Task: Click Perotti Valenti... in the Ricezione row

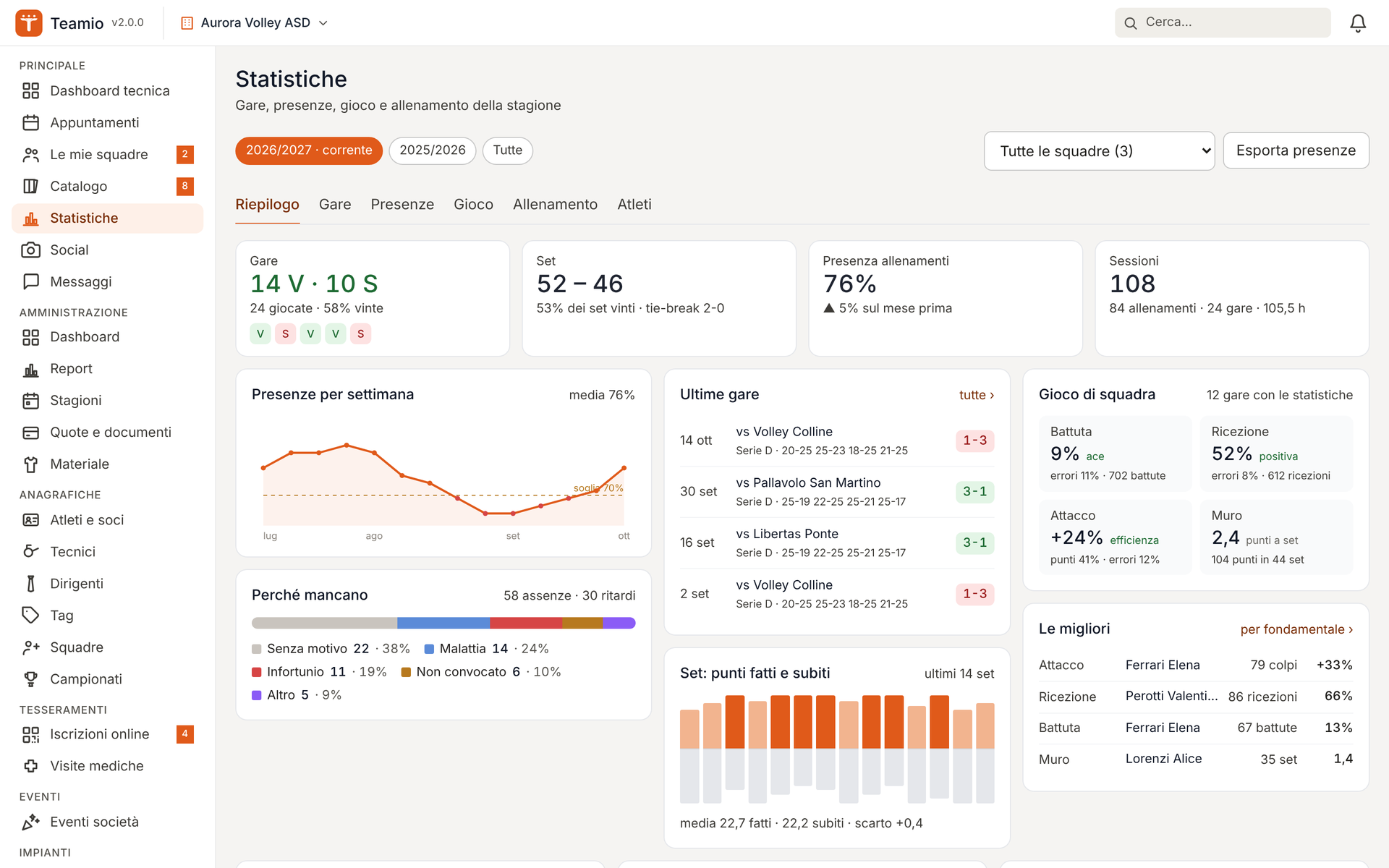Action: pyautogui.click(x=1171, y=696)
